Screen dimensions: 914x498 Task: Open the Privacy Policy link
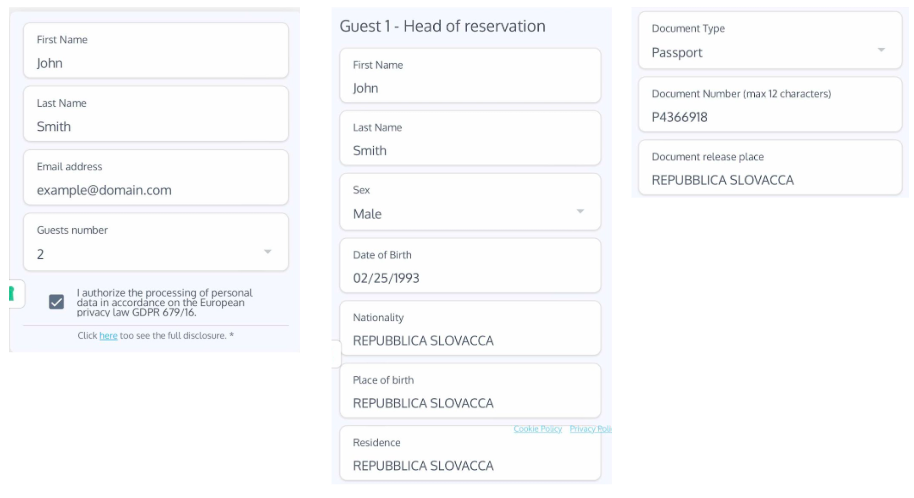590,429
